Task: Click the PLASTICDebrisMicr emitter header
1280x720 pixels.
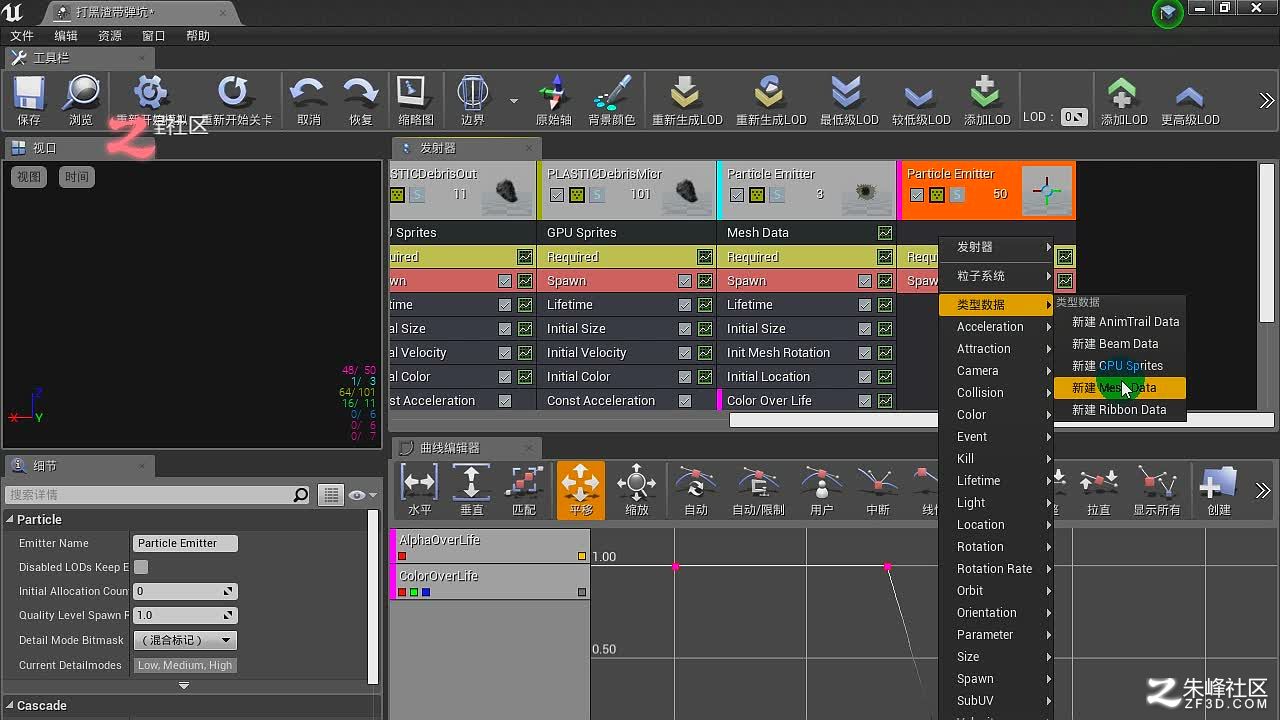Action: (628, 190)
